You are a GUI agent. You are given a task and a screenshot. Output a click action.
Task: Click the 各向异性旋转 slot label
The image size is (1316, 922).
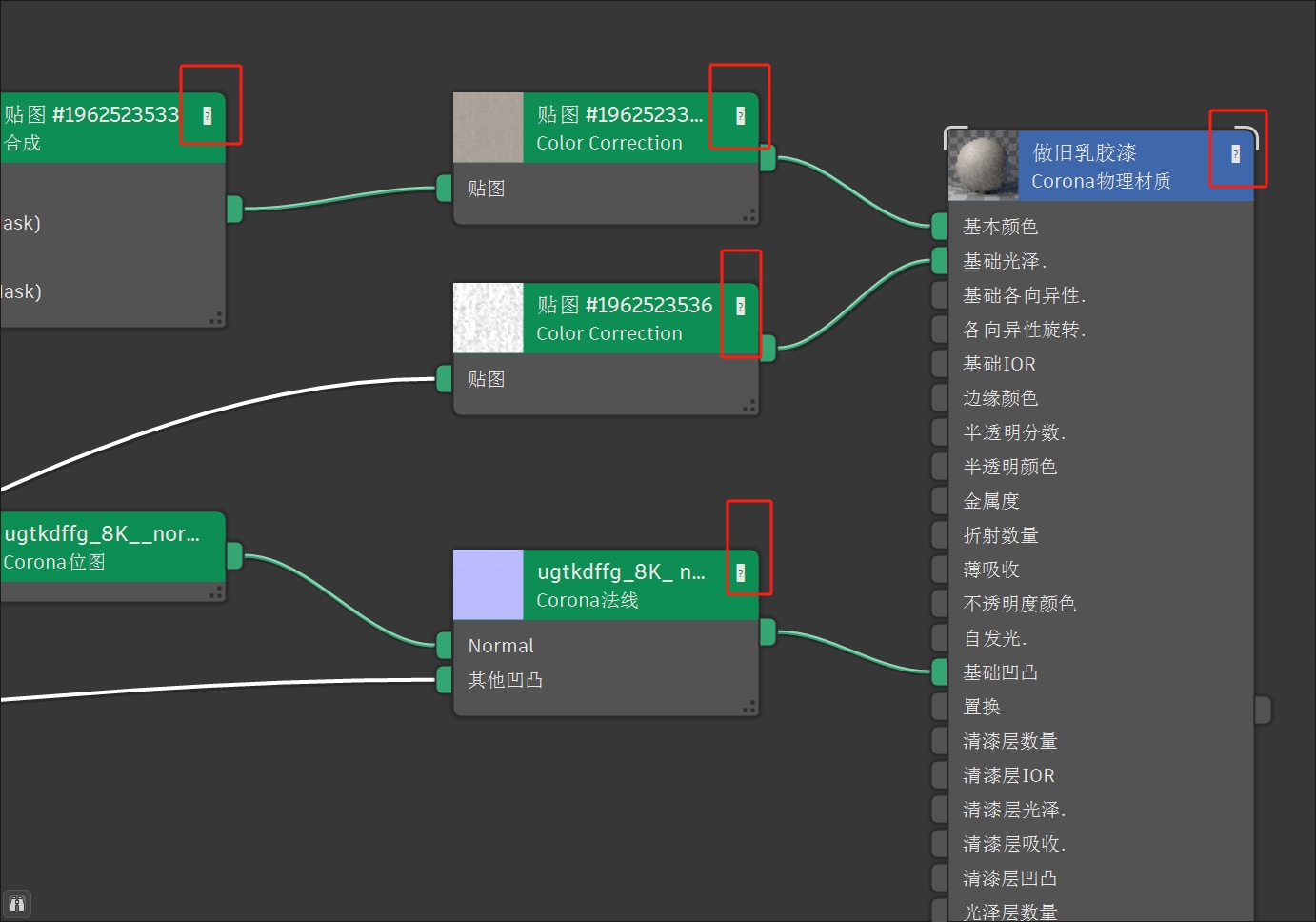point(1025,331)
